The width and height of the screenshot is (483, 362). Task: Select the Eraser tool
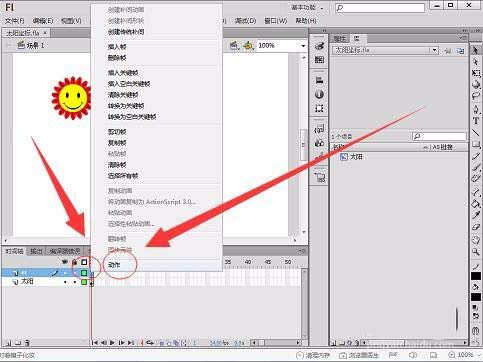pyautogui.click(x=476, y=227)
